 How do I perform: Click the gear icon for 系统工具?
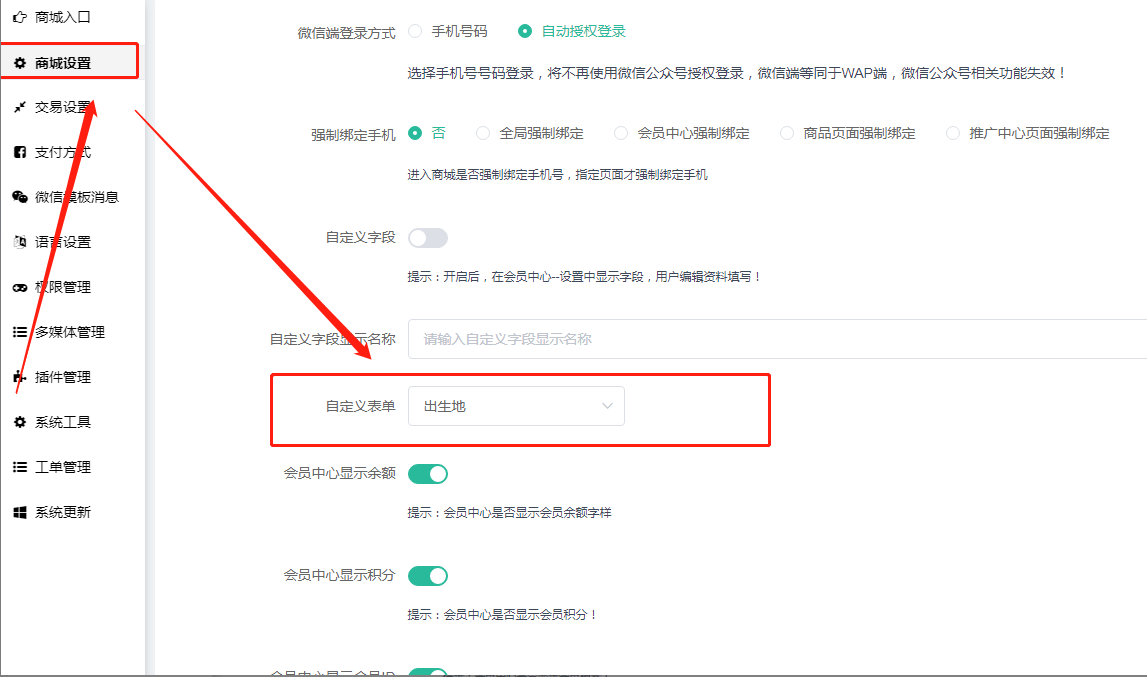[19, 422]
